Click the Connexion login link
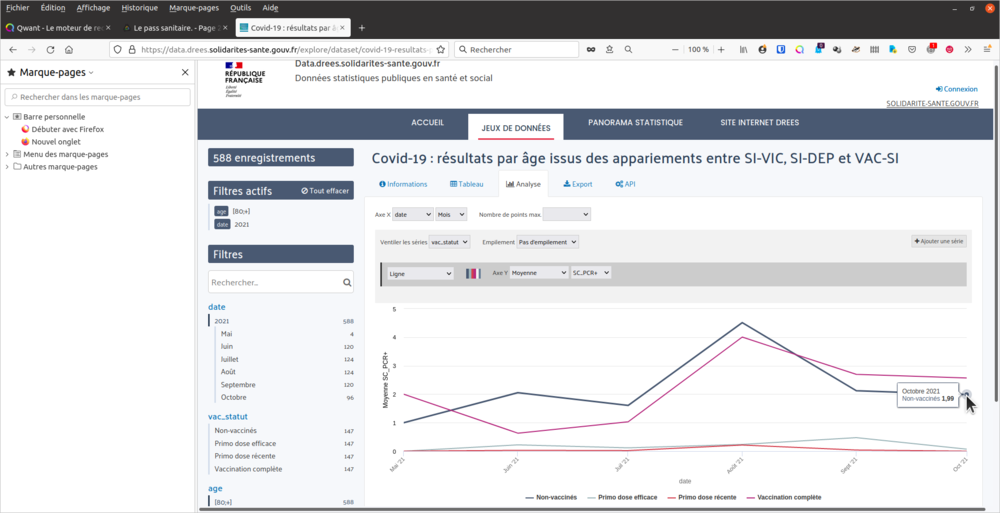Screen dimensions: 1000x513 (957, 89)
